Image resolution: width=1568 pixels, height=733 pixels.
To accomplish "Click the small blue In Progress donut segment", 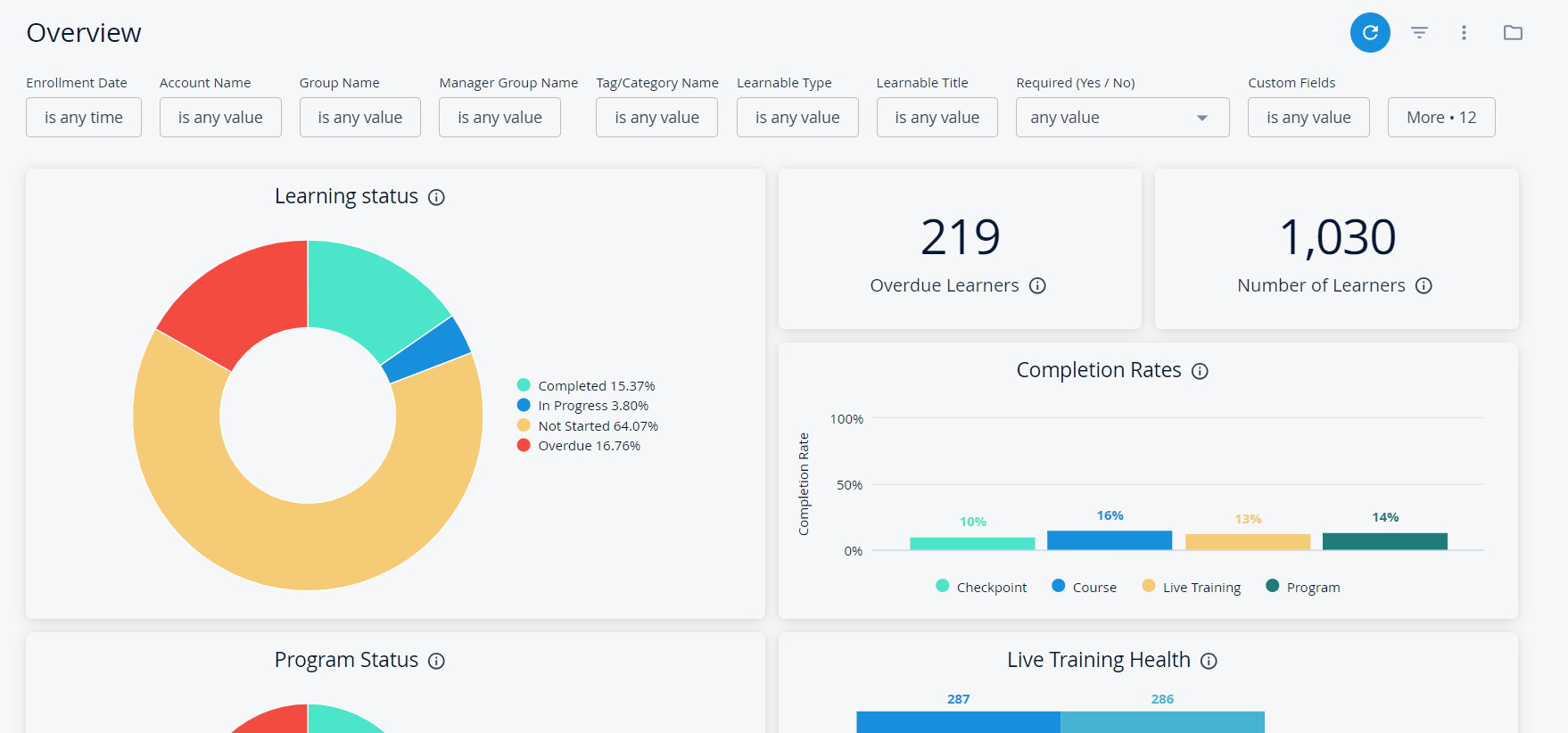I will click(427, 350).
